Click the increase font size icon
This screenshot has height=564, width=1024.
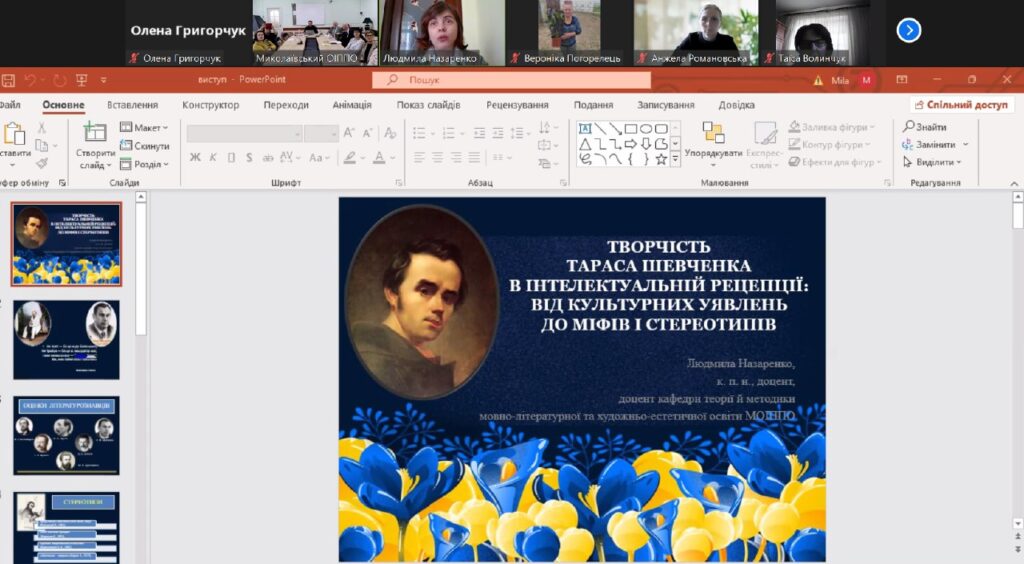point(349,133)
